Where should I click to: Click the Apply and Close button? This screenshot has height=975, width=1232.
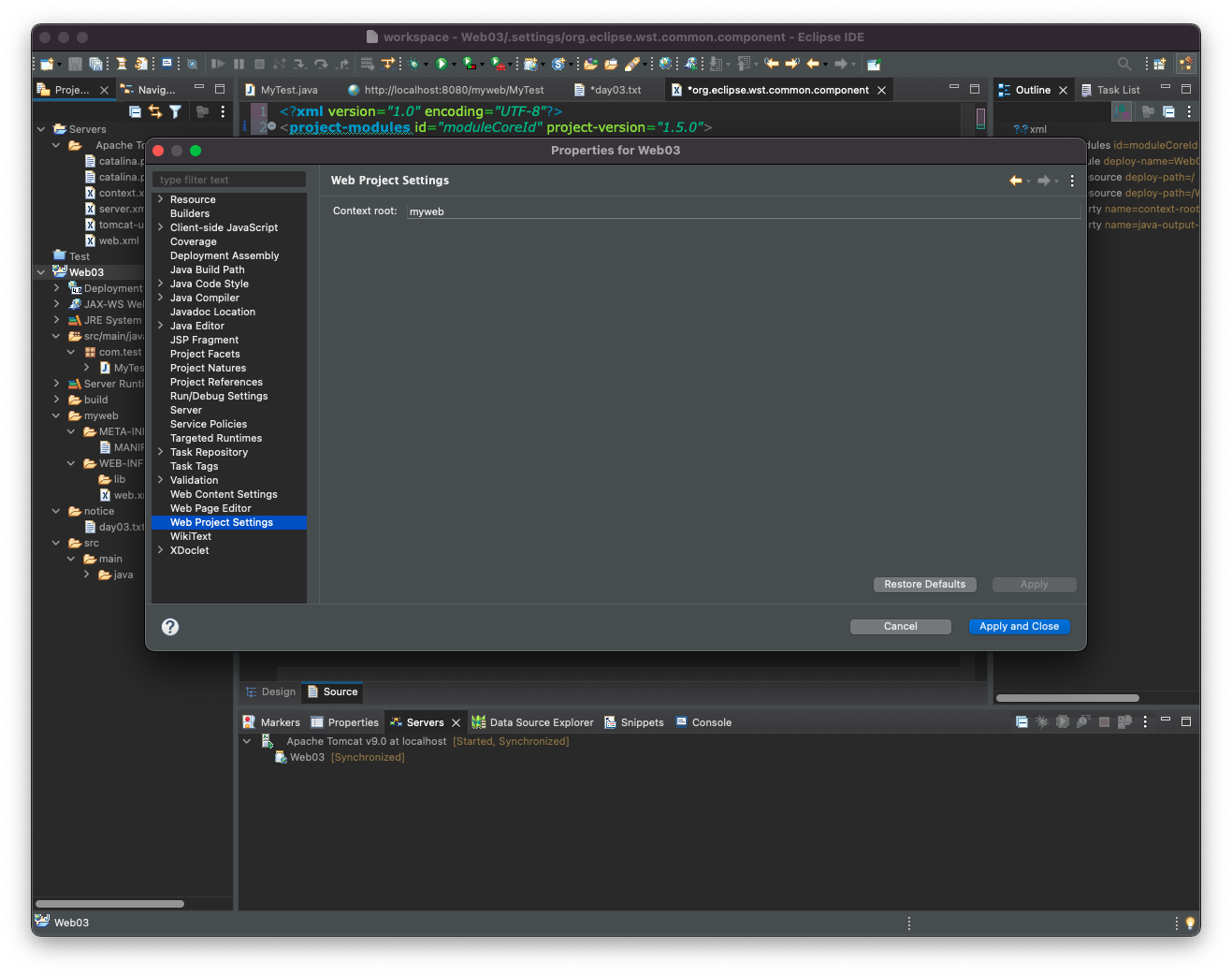pos(1019,627)
